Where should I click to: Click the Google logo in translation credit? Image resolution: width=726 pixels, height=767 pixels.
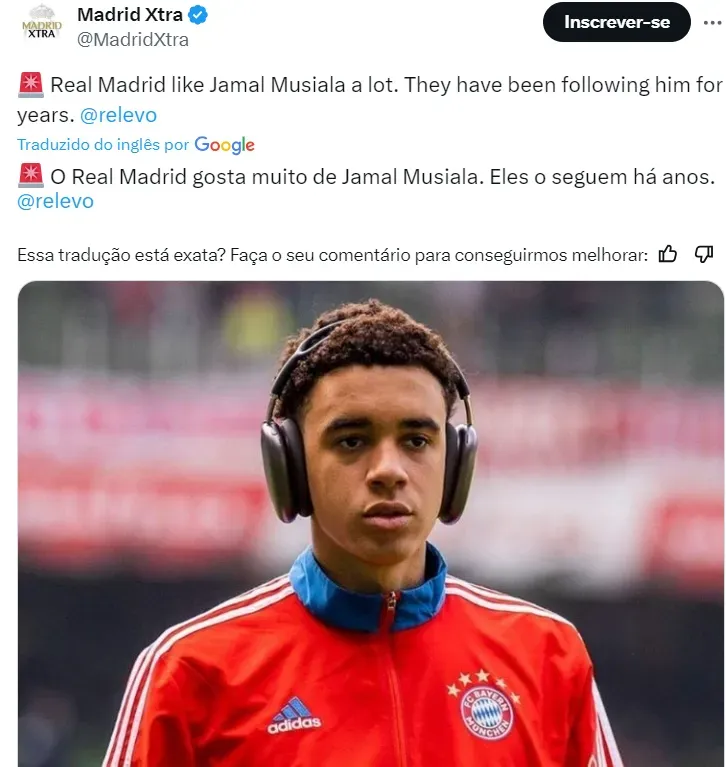pyautogui.click(x=225, y=145)
